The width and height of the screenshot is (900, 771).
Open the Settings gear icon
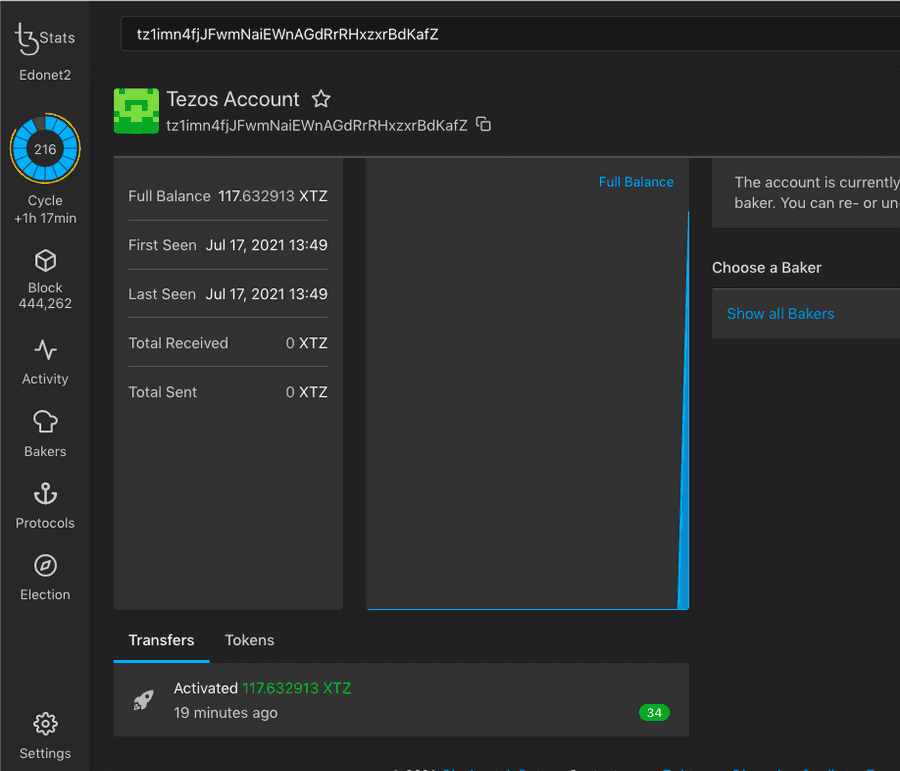pyautogui.click(x=45, y=724)
